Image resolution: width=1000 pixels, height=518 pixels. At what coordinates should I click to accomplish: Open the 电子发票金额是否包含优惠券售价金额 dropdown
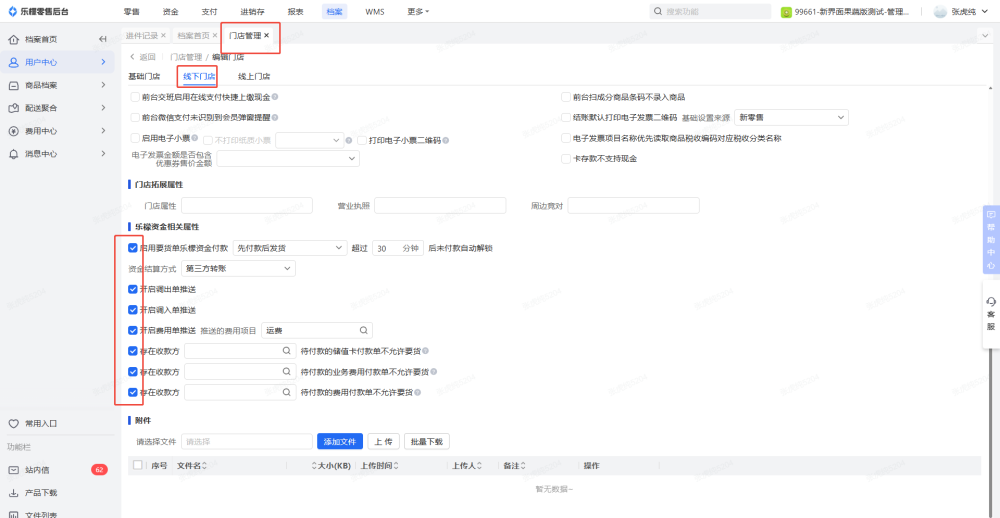(x=288, y=158)
